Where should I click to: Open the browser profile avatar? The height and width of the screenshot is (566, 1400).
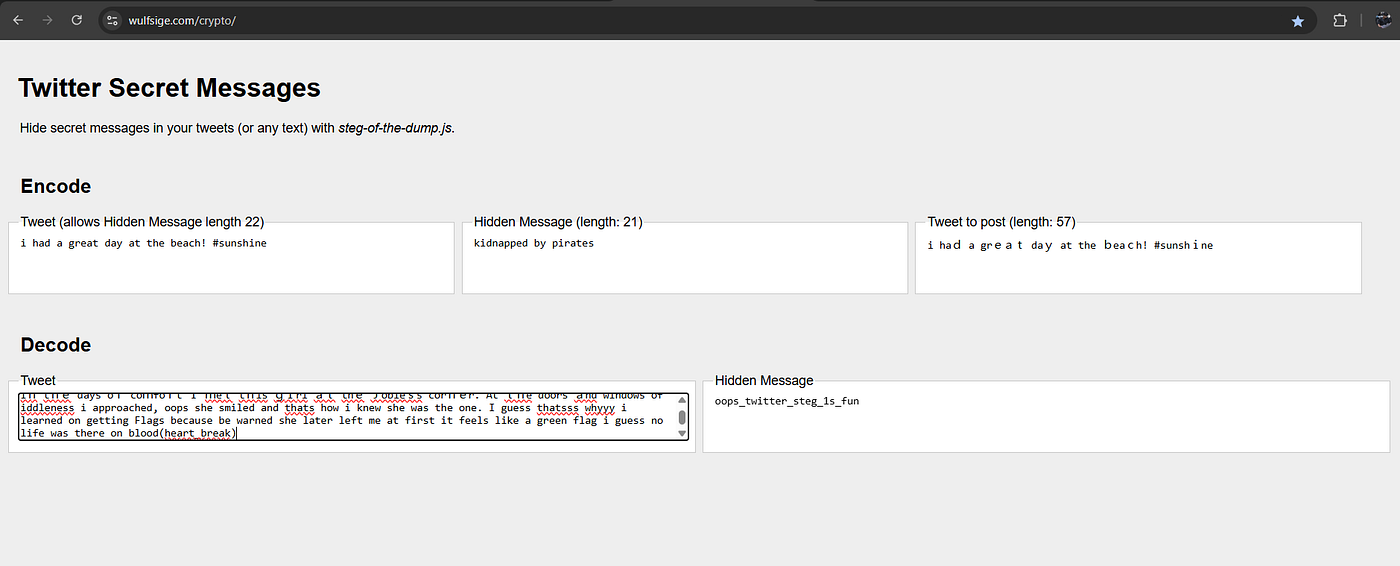click(1382, 20)
